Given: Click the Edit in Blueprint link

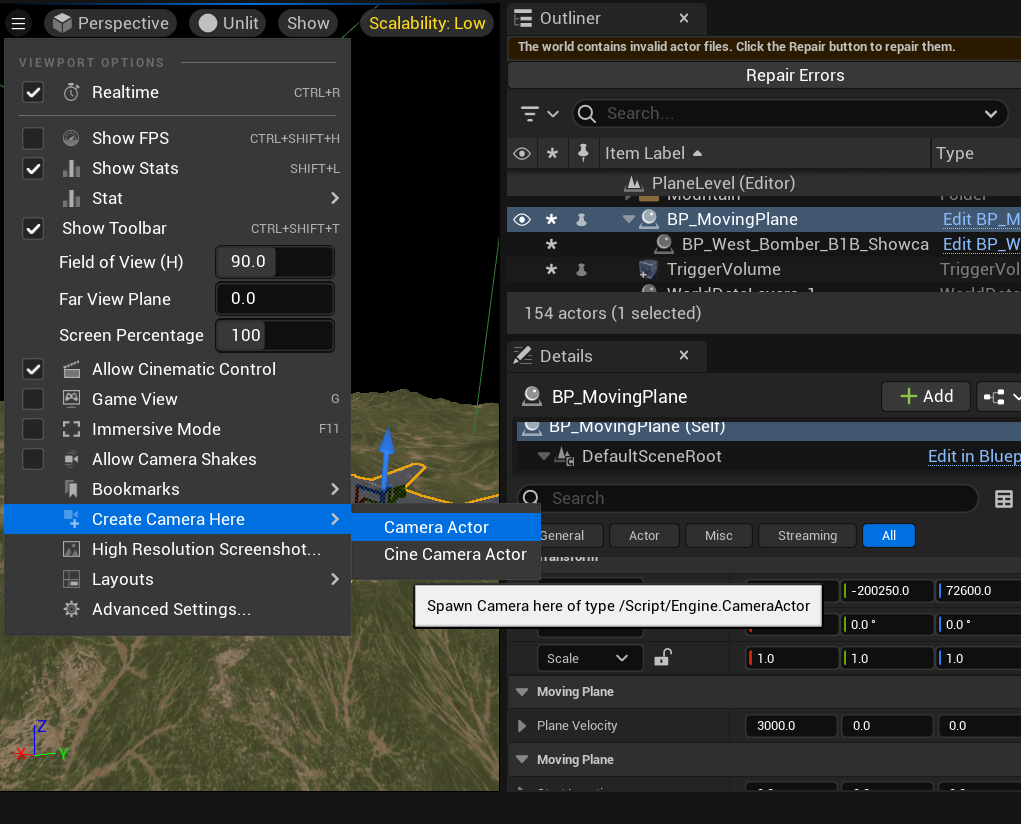Looking at the screenshot, I should [974, 457].
